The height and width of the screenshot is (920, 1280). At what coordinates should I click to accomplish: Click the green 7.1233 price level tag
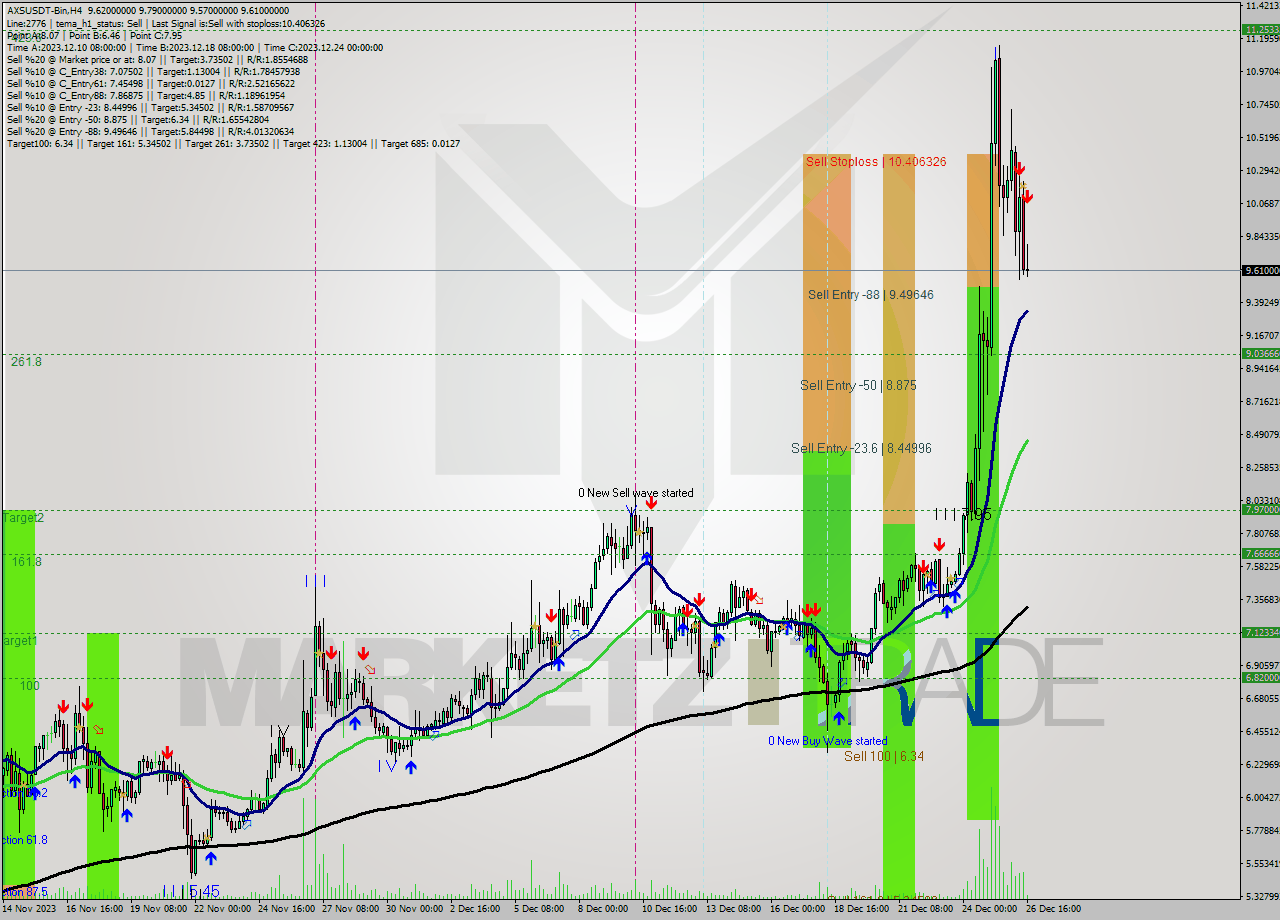1260,633
